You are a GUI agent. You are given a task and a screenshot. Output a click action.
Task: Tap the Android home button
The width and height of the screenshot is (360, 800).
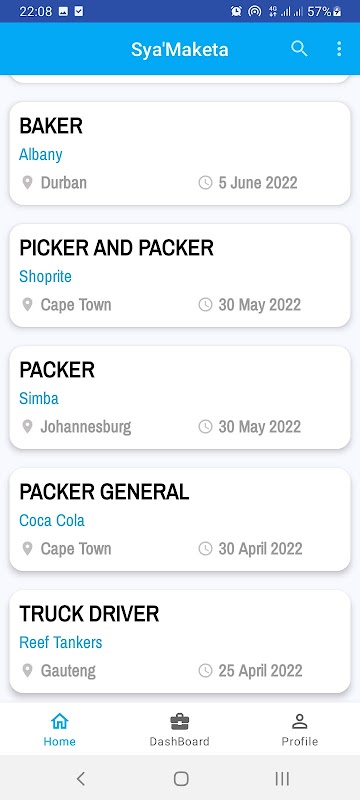tap(181, 778)
